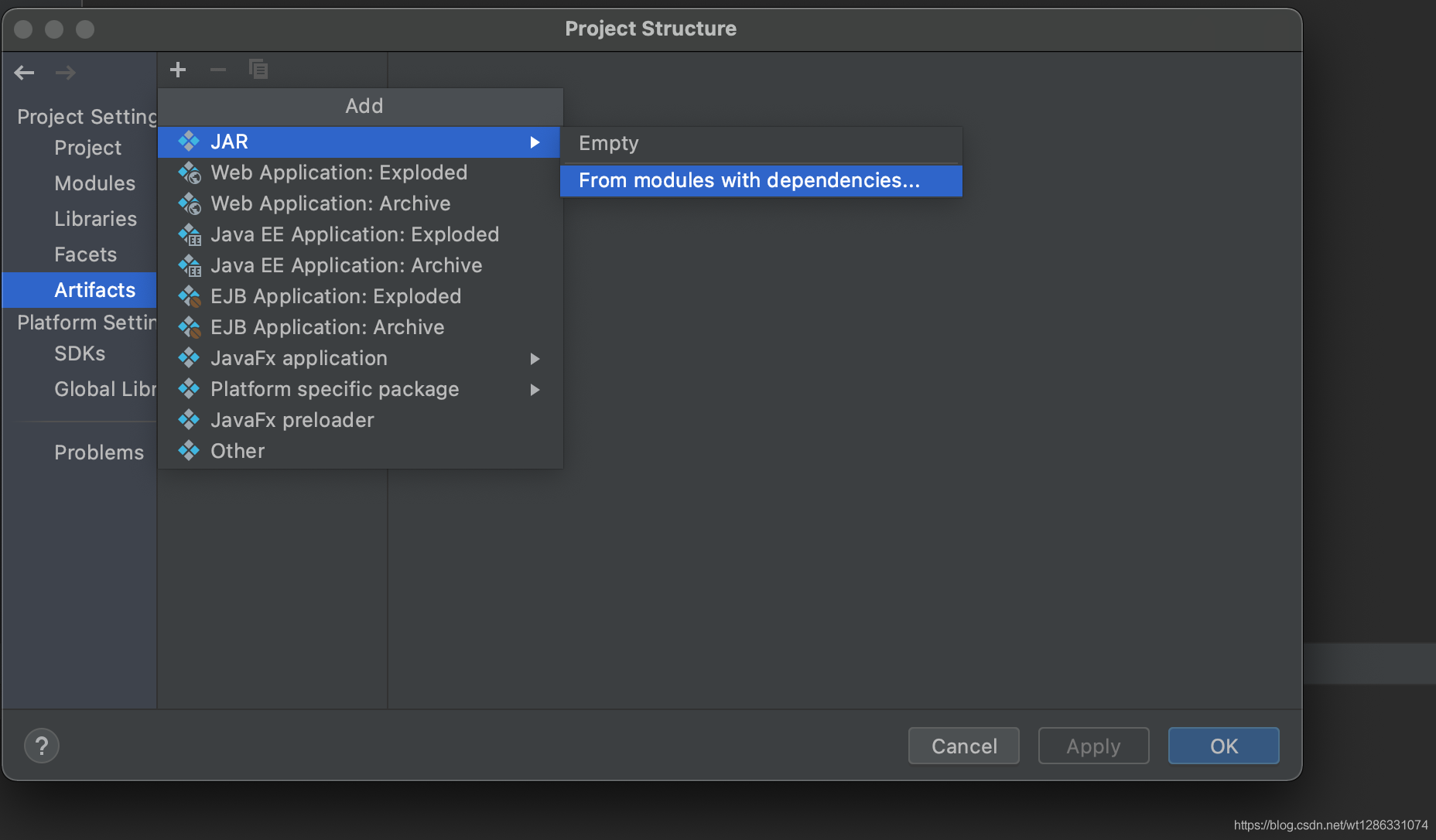
Task: Click the Java EE Application: Archive icon
Action: 190,266
